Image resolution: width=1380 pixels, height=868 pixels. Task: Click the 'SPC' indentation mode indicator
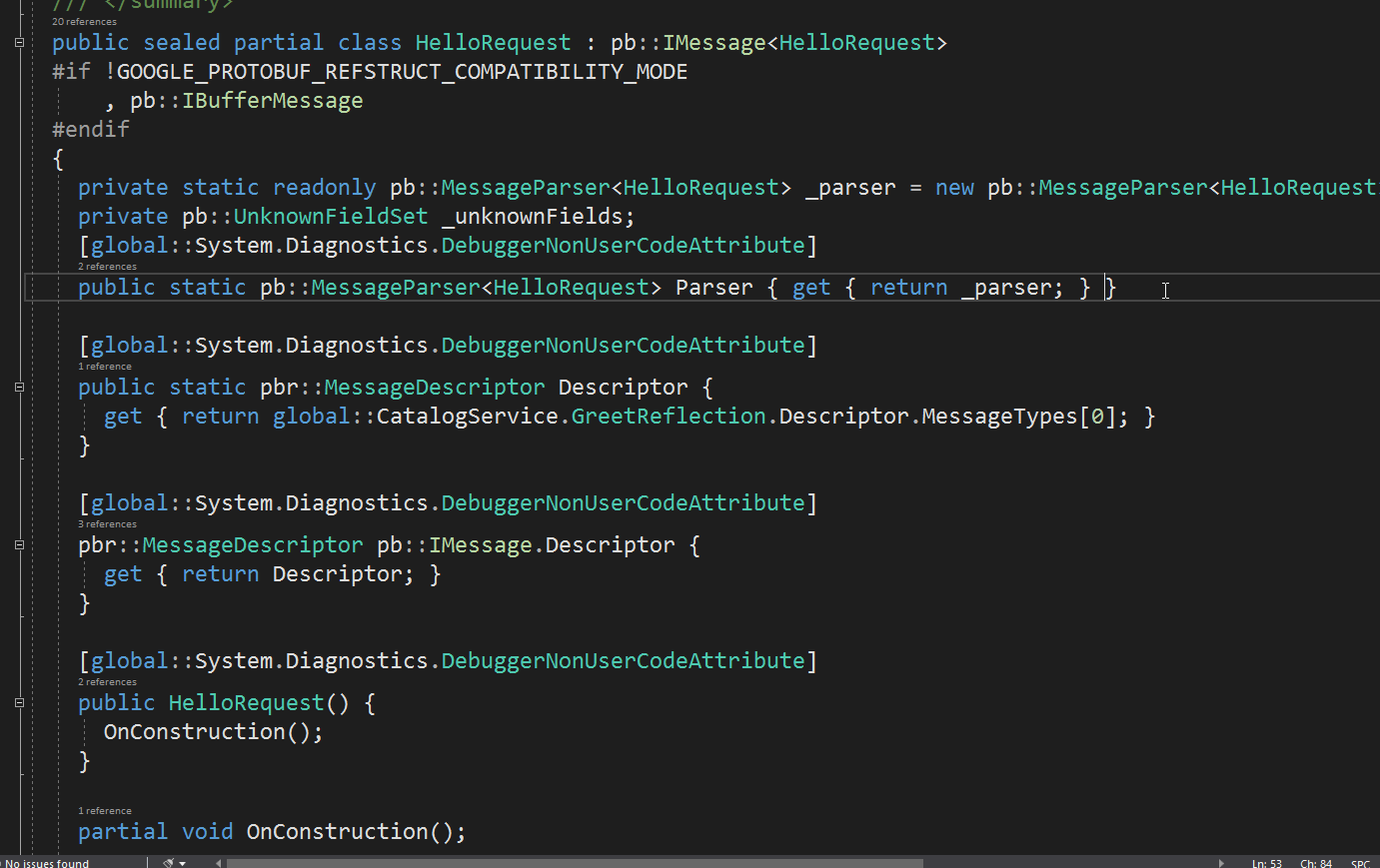(1363, 862)
